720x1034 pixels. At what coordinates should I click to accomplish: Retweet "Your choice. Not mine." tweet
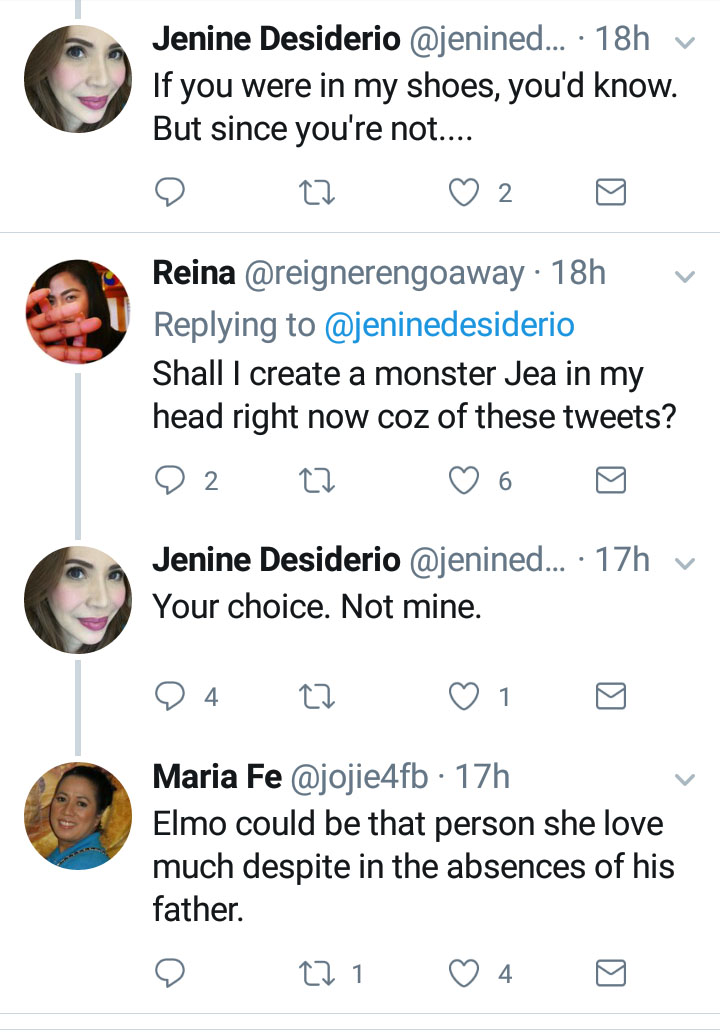[x=316, y=696]
